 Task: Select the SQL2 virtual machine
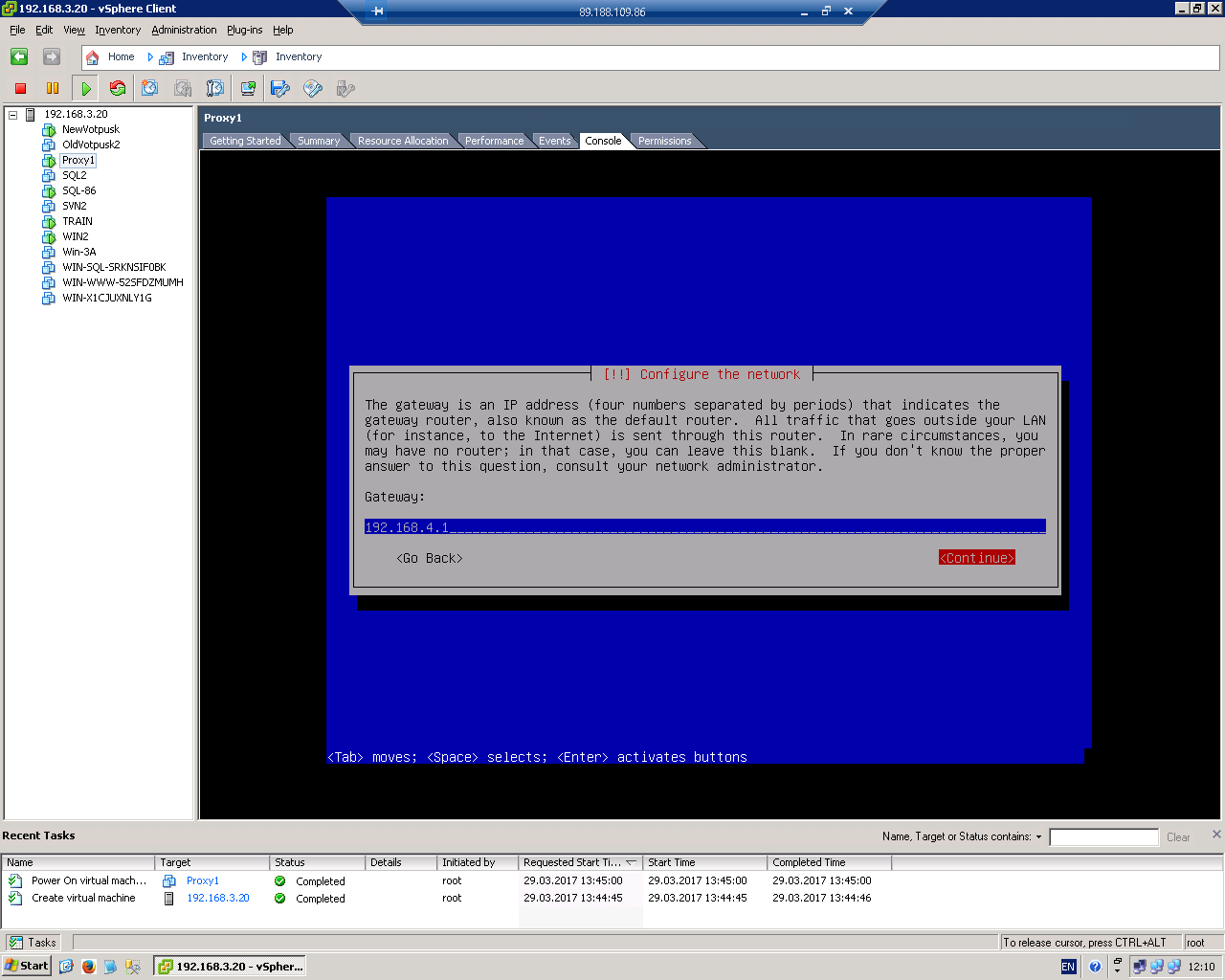(74, 175)
